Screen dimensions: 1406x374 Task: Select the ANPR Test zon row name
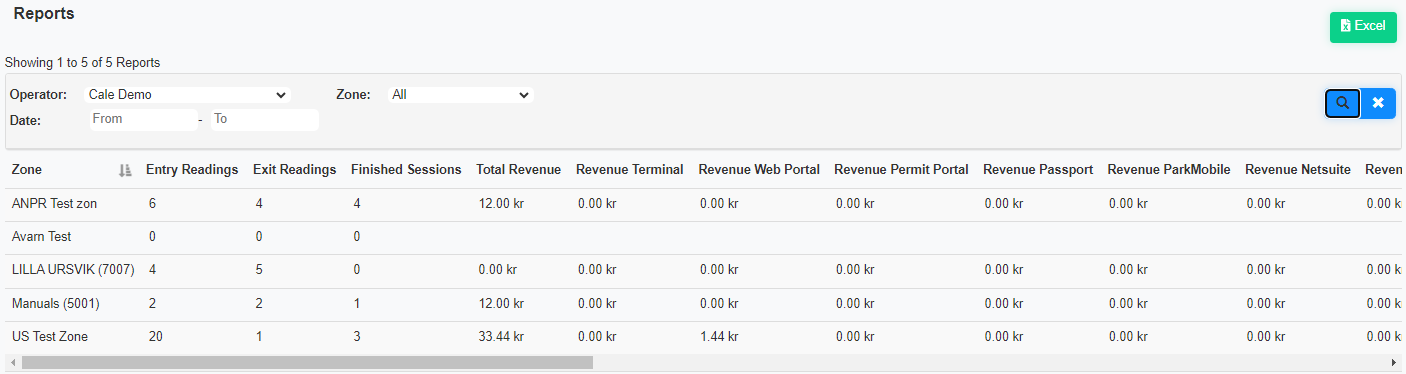pyautogui.click(x=54, y=204)
